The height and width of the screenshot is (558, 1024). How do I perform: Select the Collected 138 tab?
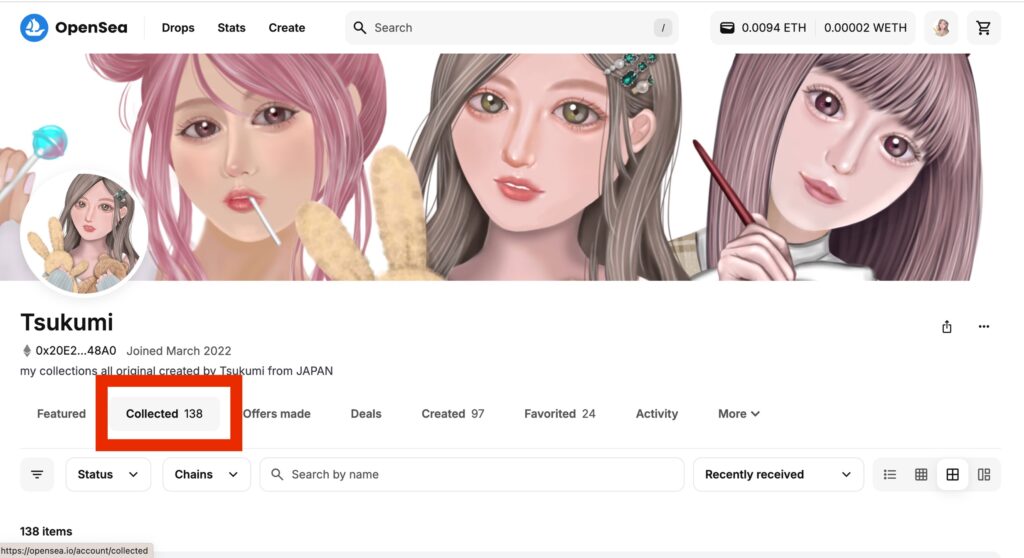(164, 414)
